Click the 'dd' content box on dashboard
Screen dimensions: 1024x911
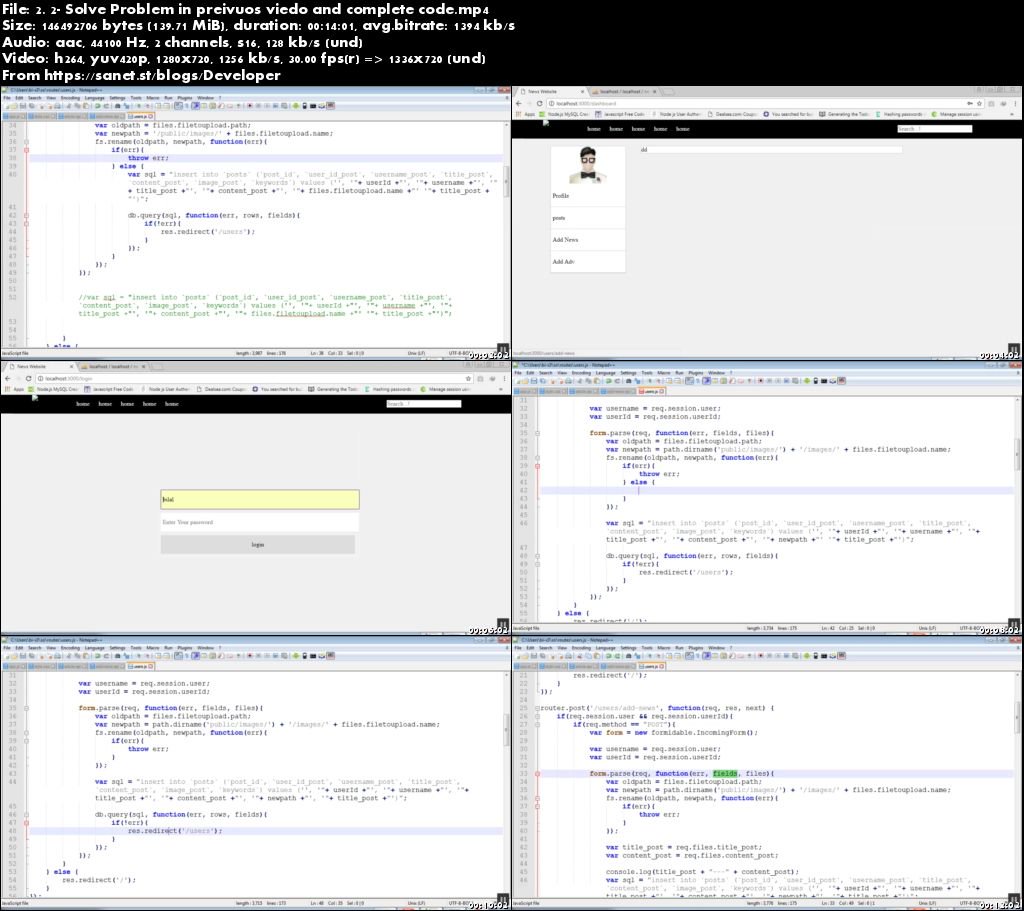[x=771, y=150]
